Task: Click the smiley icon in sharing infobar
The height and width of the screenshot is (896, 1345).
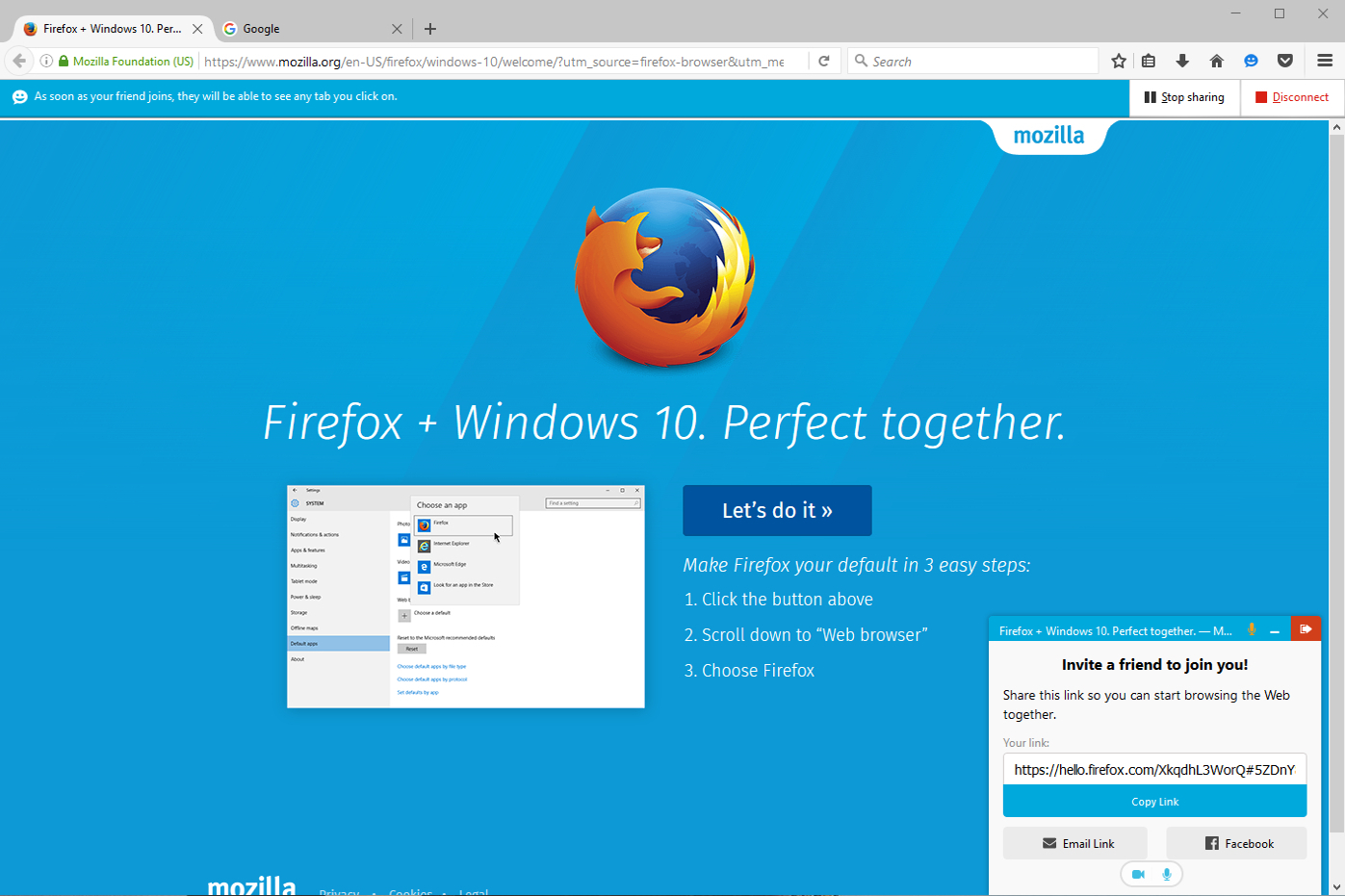Action: click(x=19, y=96)
